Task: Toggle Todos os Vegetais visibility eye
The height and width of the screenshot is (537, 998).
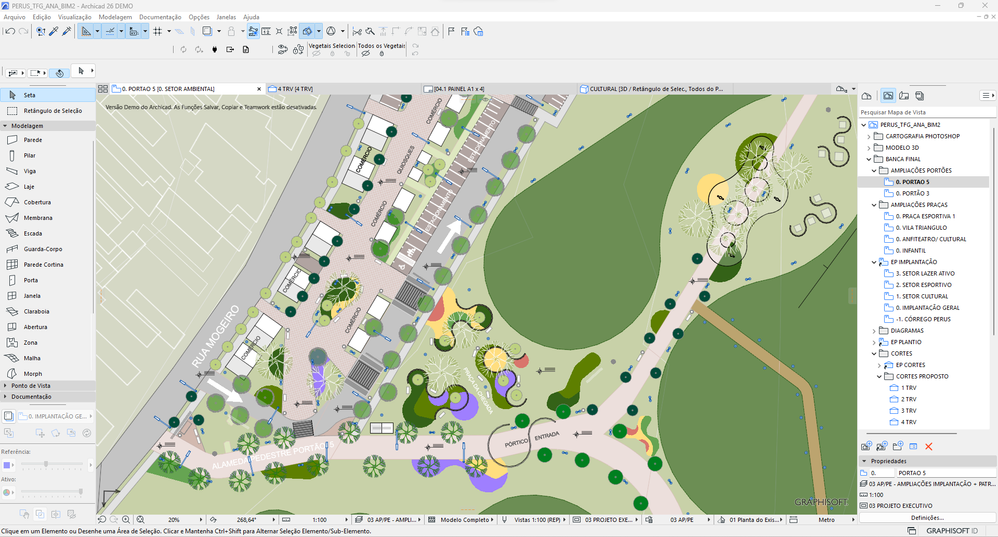Action: tap(365, 54)
